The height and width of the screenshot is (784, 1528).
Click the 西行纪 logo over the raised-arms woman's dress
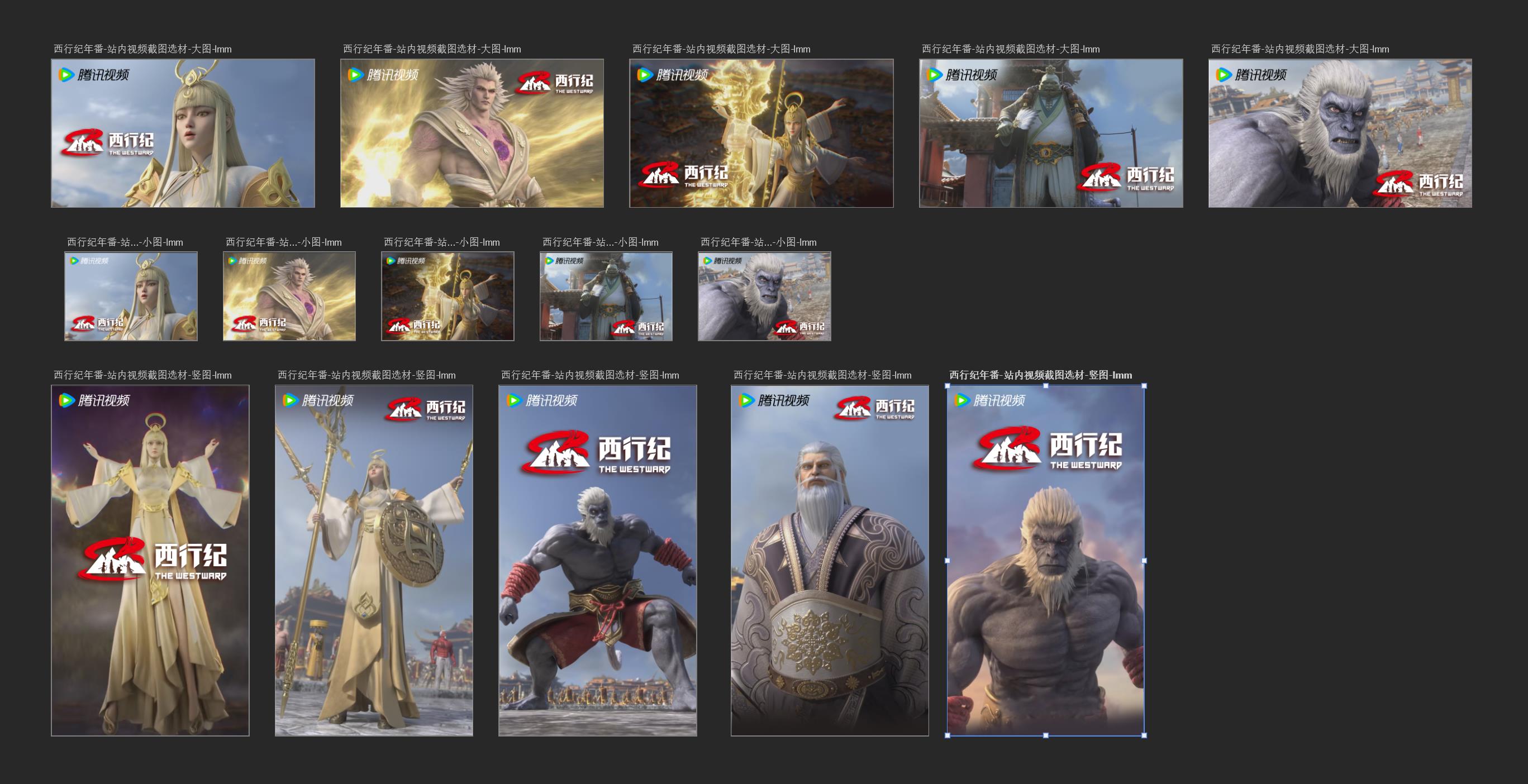click(153, 559)
